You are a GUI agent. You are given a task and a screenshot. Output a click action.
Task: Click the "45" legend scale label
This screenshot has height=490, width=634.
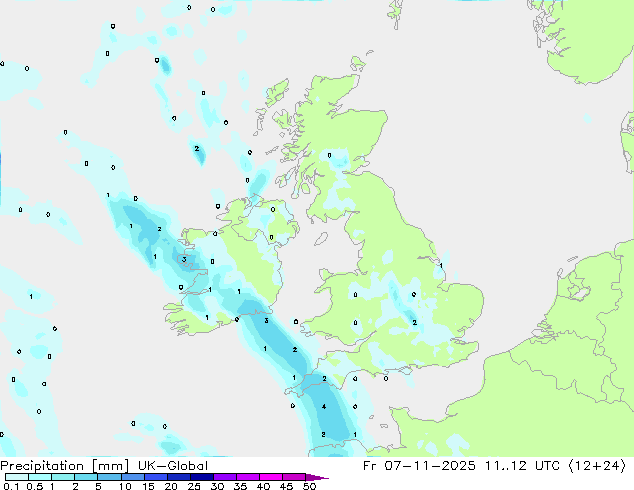[x=286, y=486]
